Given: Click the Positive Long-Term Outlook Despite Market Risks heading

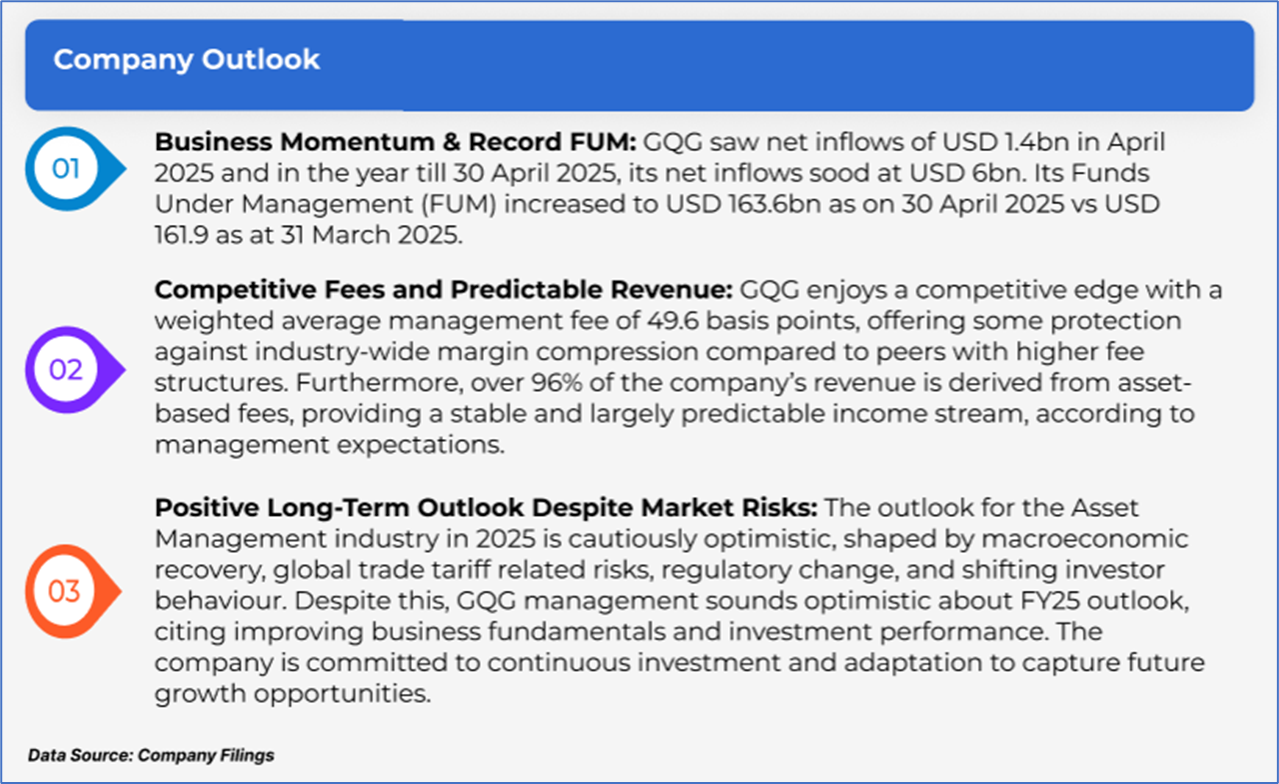Looking at the screenshot, I should 486,508.
